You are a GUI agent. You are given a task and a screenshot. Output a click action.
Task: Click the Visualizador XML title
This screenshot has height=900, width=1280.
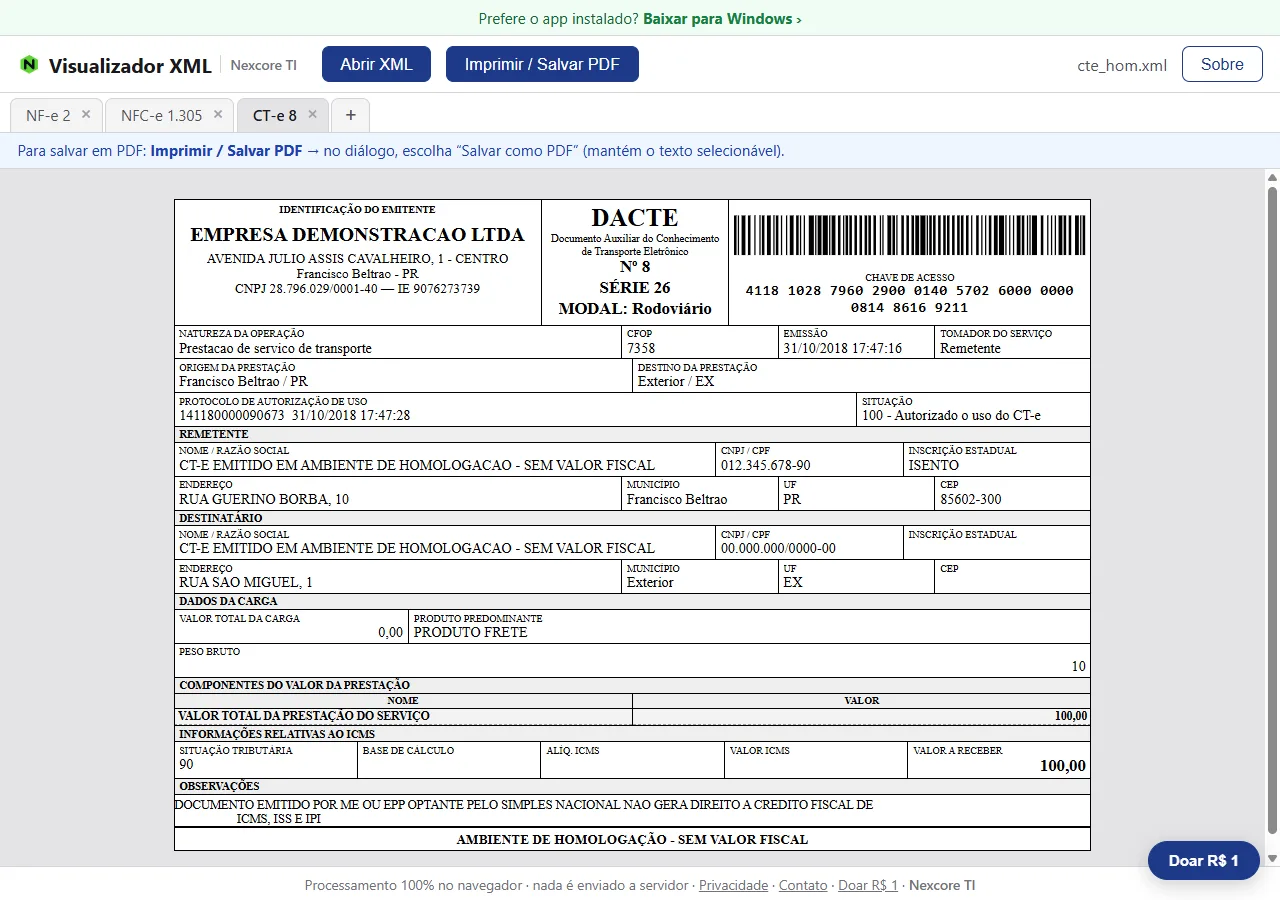pos(130,66)
